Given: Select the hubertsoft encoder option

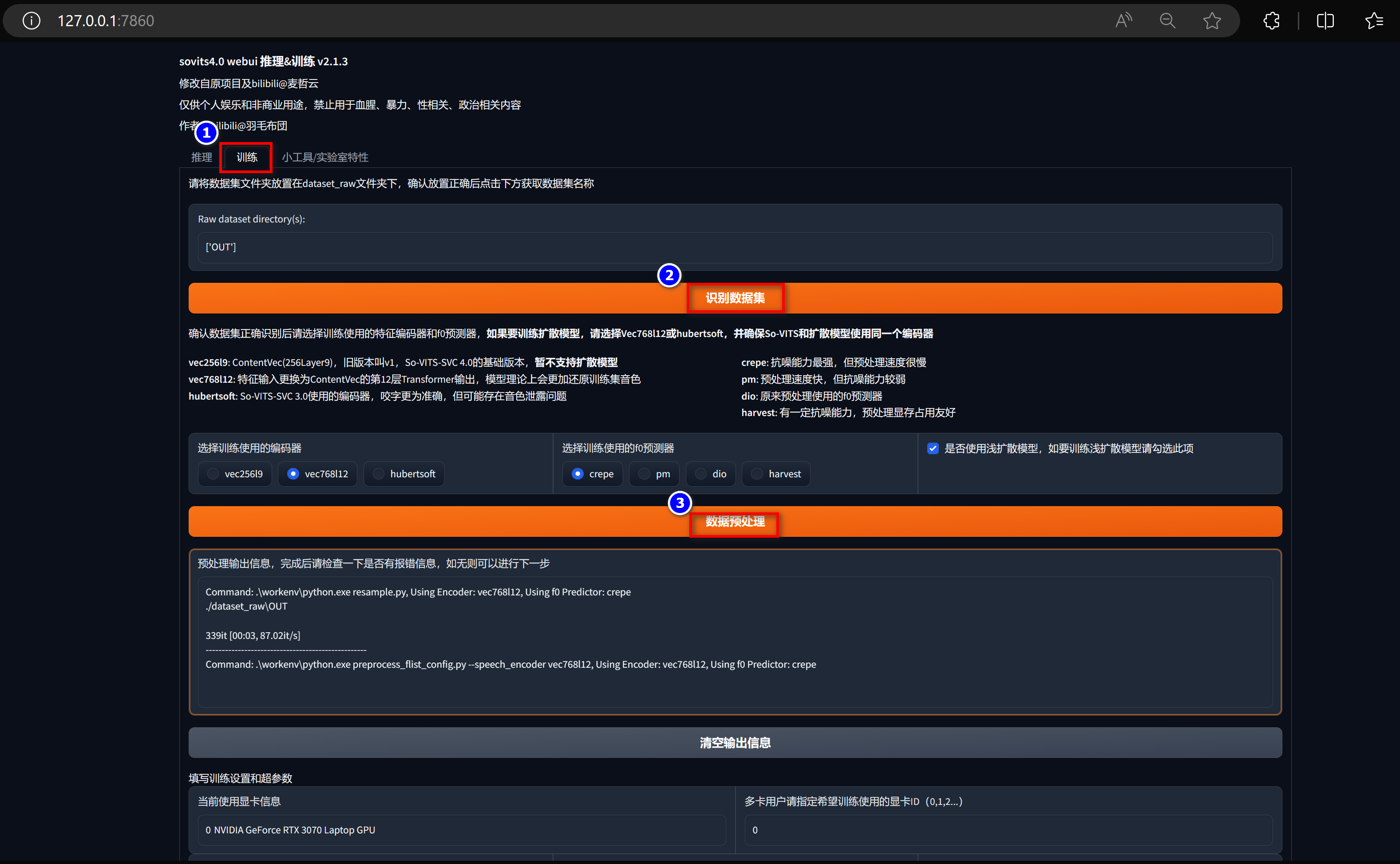Looking at the screenshot, I should point(379,474).
